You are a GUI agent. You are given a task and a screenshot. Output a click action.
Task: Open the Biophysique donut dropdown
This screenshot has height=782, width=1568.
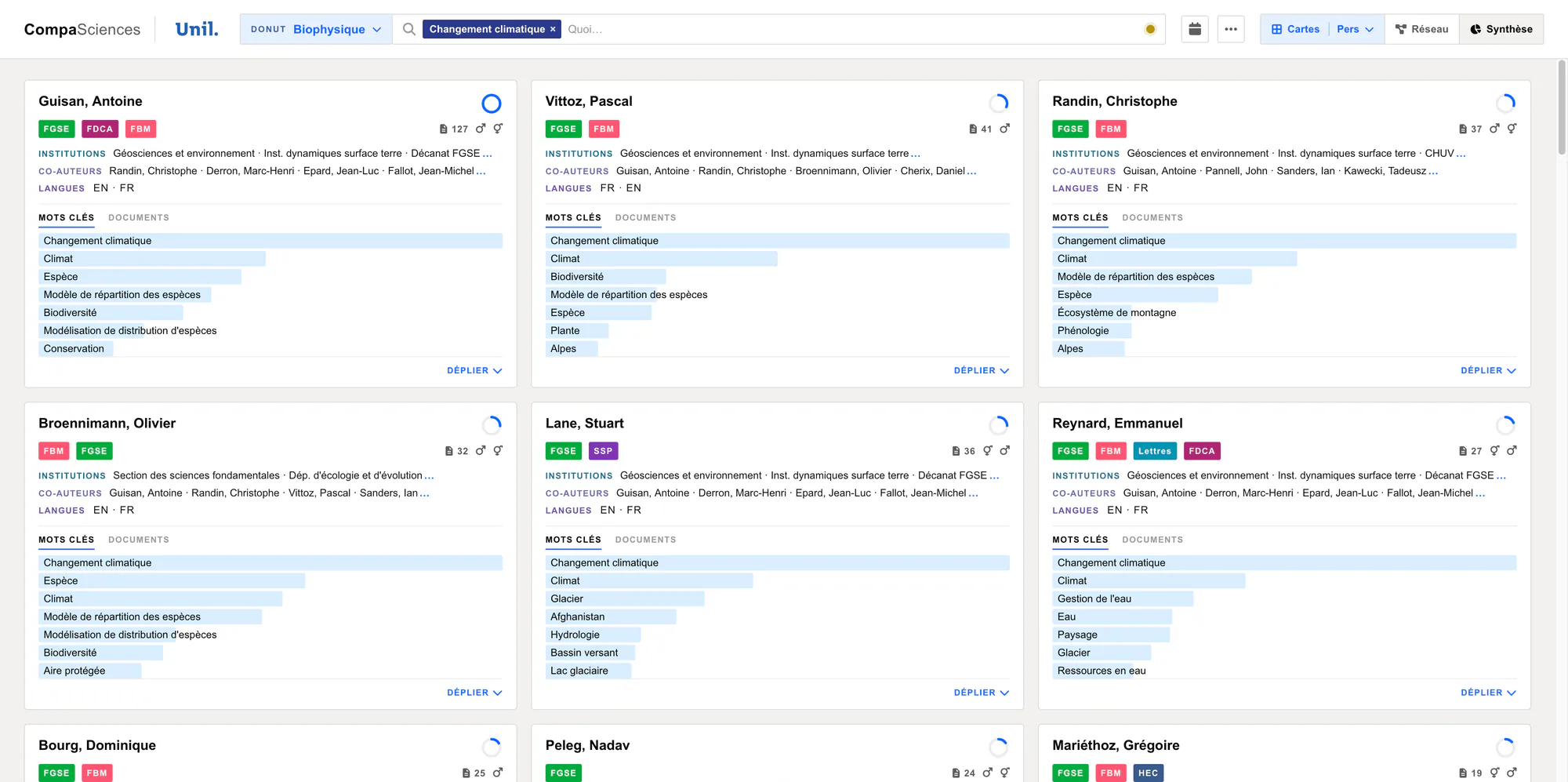coord(316,29)
